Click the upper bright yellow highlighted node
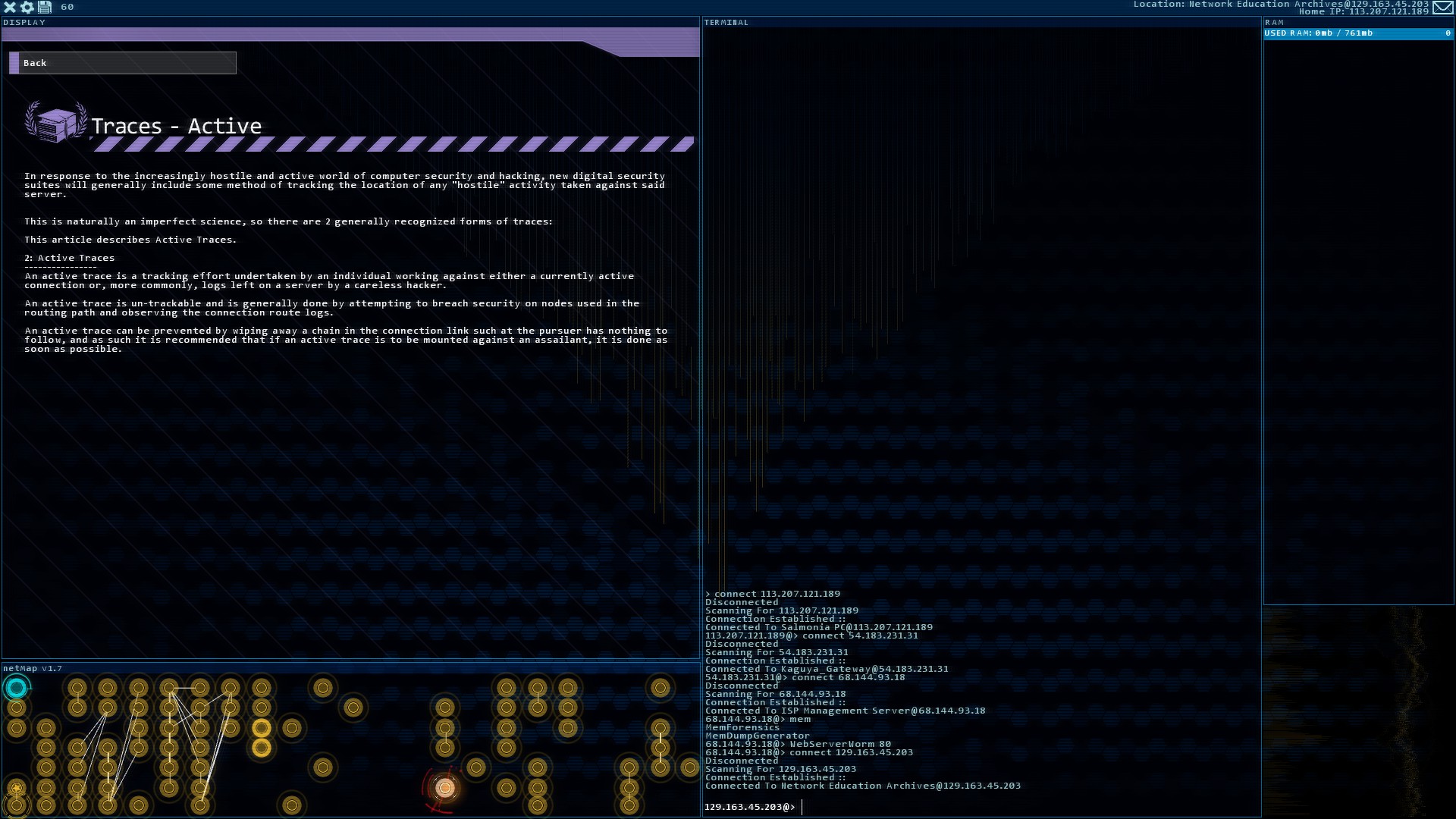The width and height of the screenshot is (1456, 819). [x=262, y=728]
